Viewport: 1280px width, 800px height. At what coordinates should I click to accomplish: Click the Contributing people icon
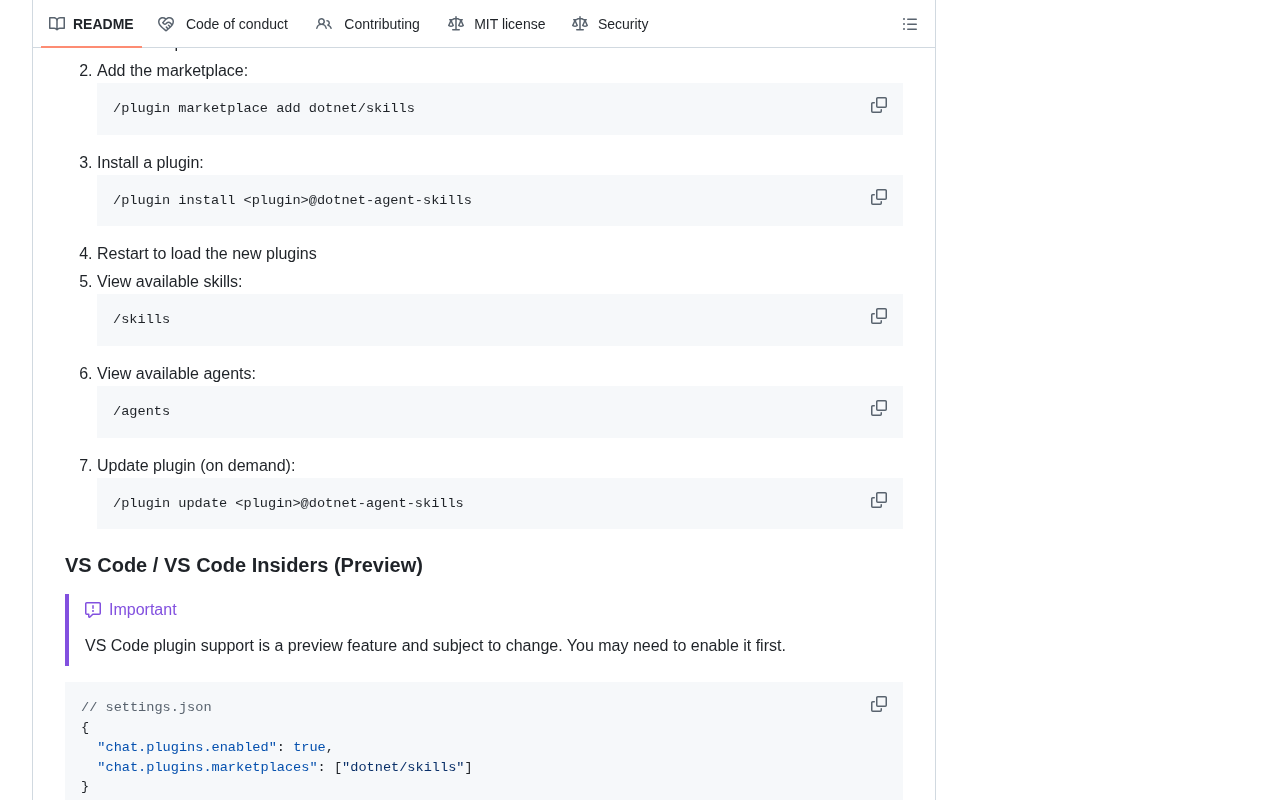click(x=324, y=24)
